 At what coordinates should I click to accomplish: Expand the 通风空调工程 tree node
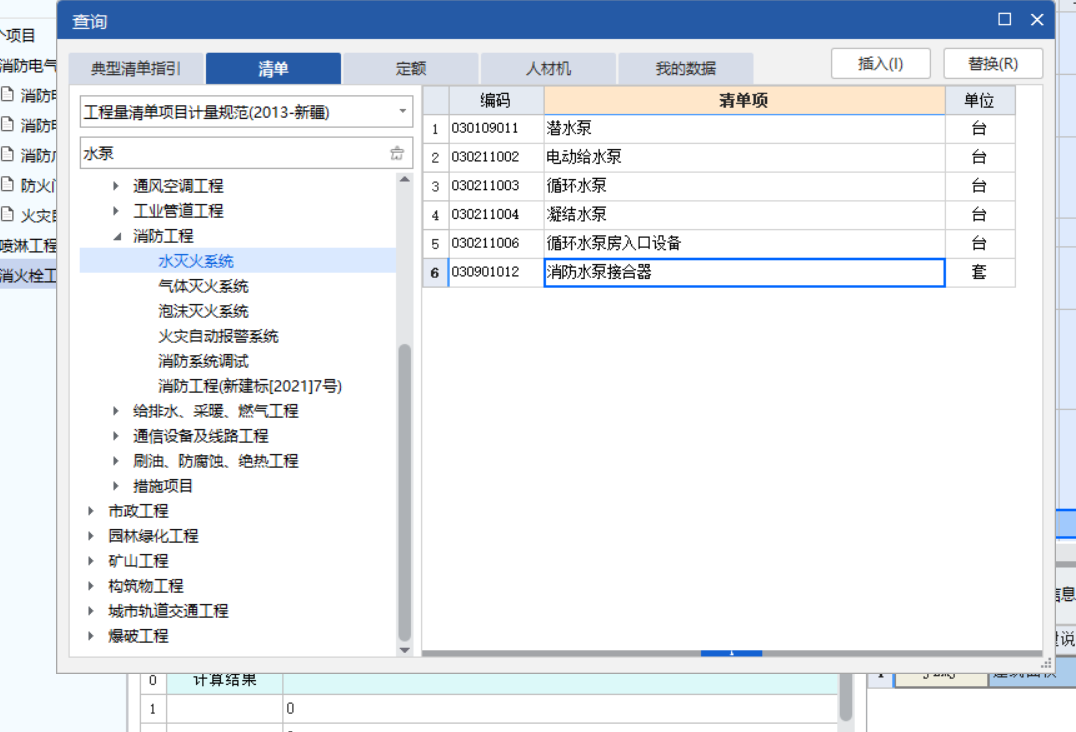[117, 185]
